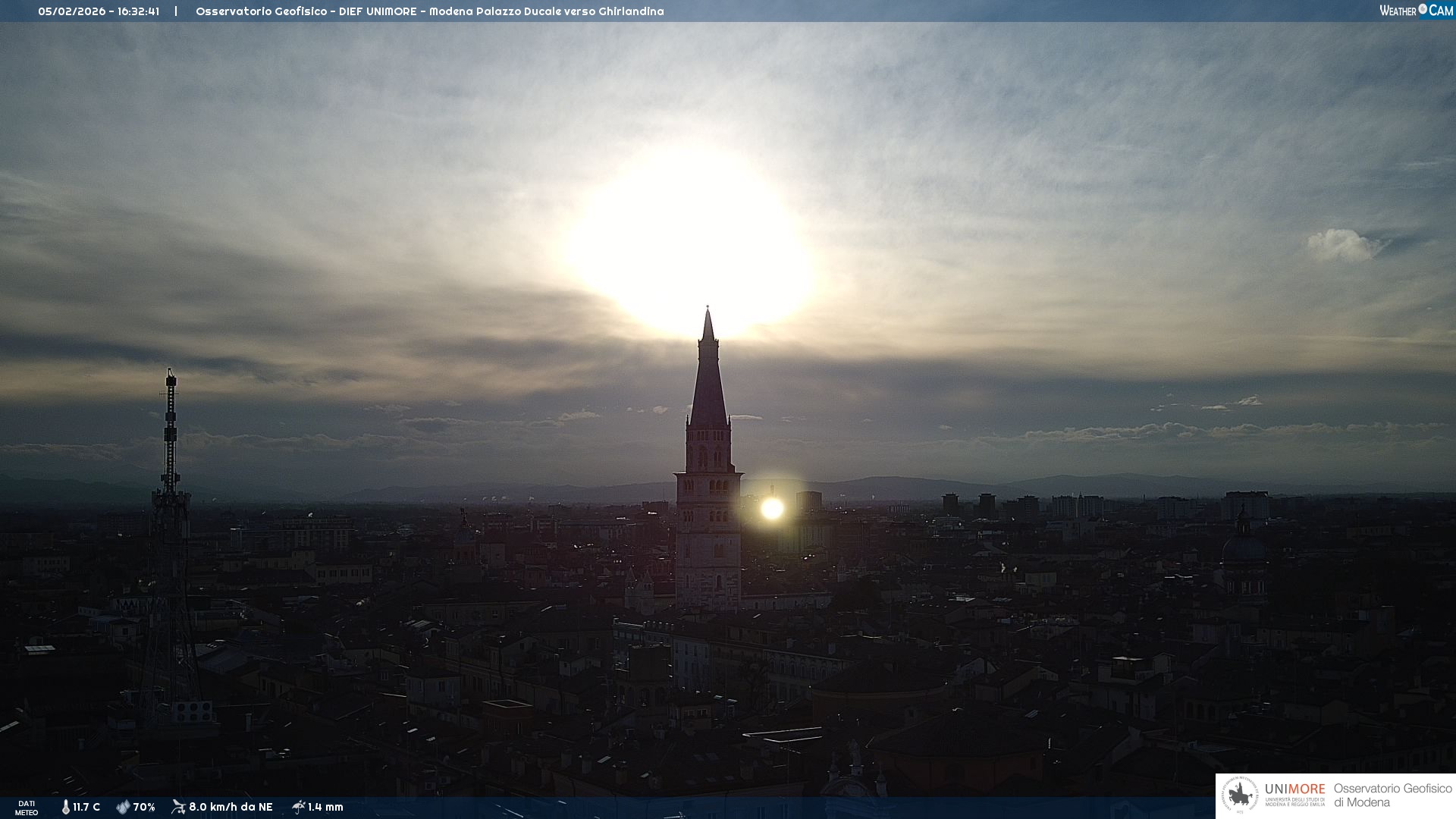Click the 8.0 km/h da NE wind reading
This screenshot has height=819, width=1456.
[x=231, y=807]
